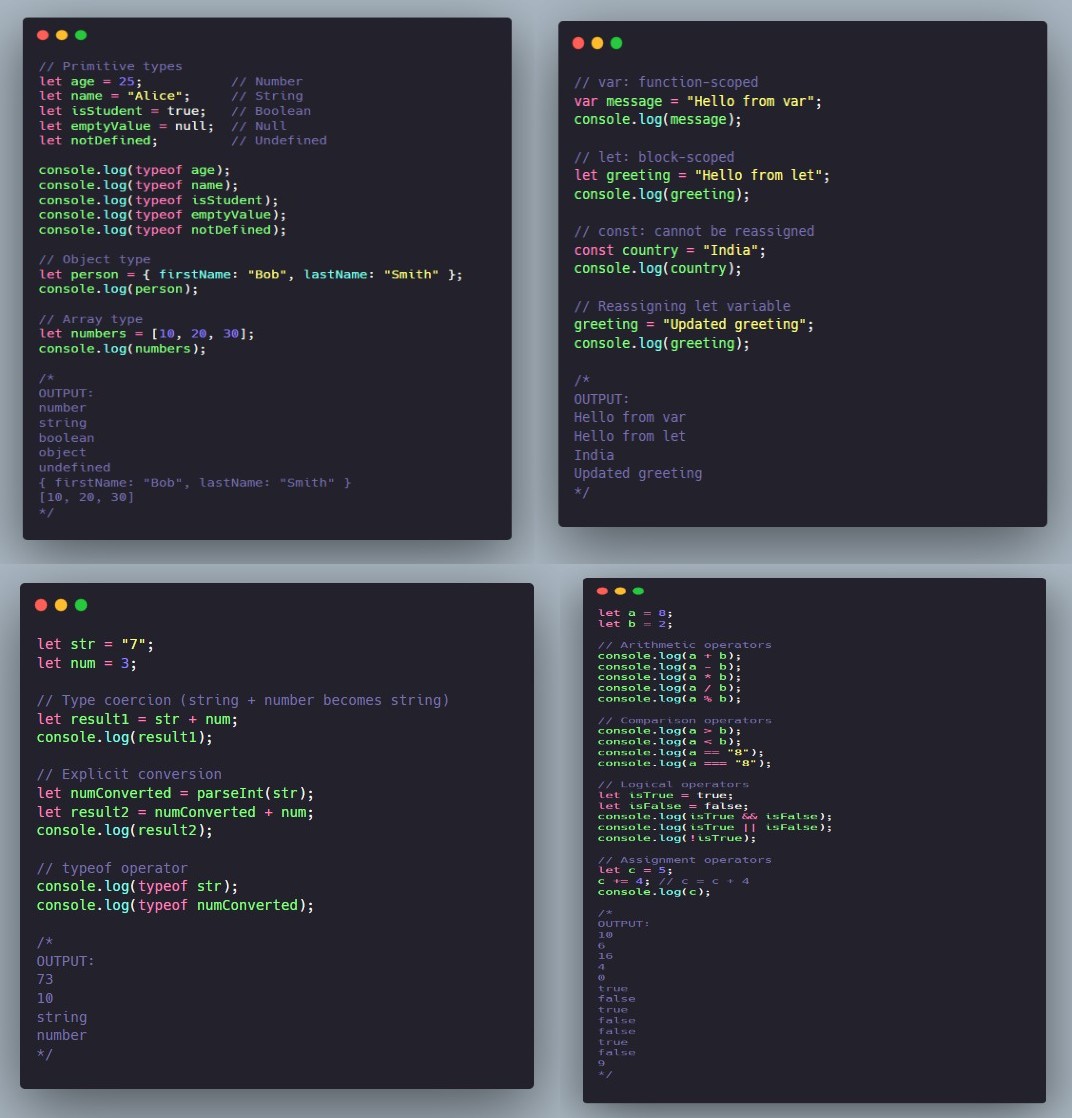Click the '// Object type' comment
The height and width of the screenshot is (1118, 1072).
(94, 260)
